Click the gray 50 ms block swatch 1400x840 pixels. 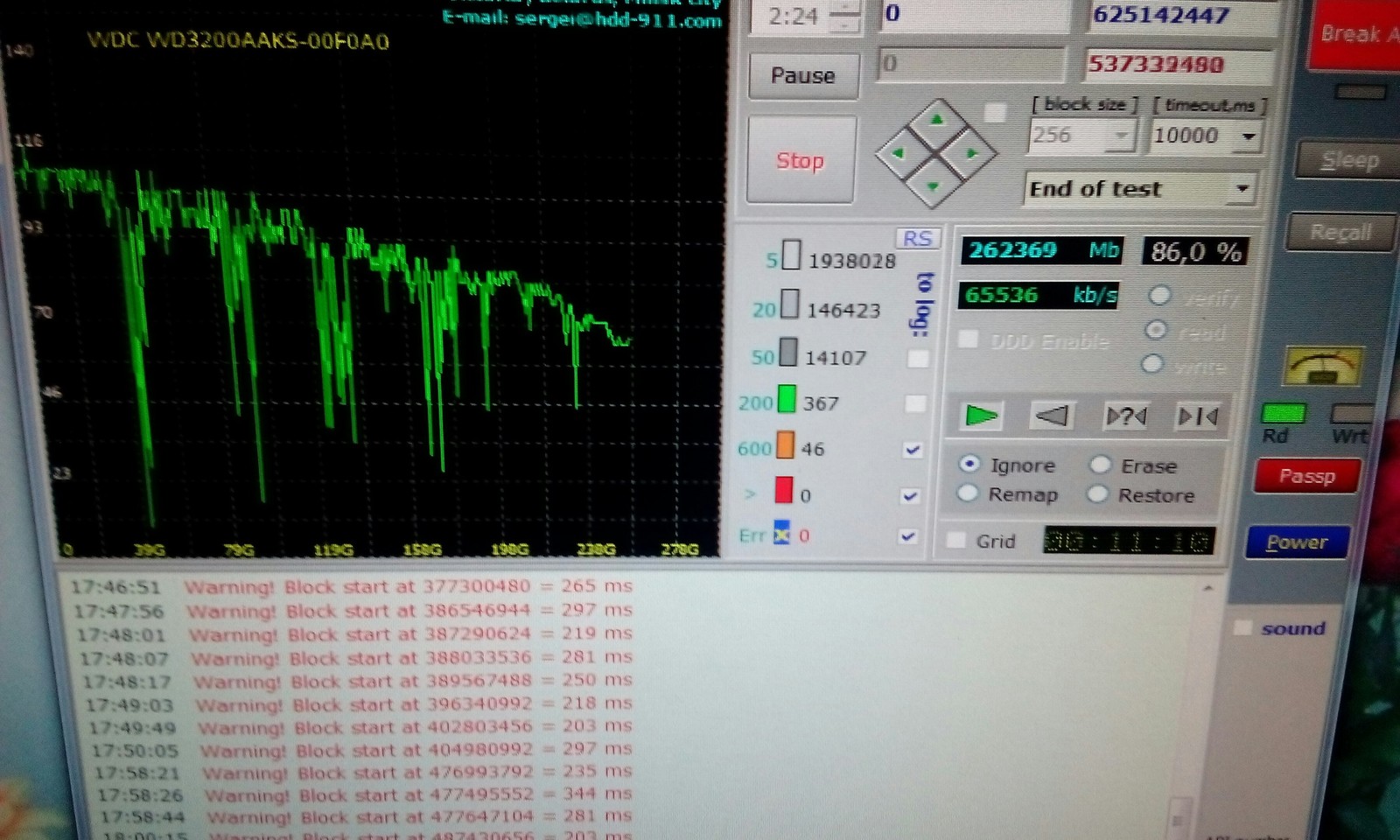787,352
